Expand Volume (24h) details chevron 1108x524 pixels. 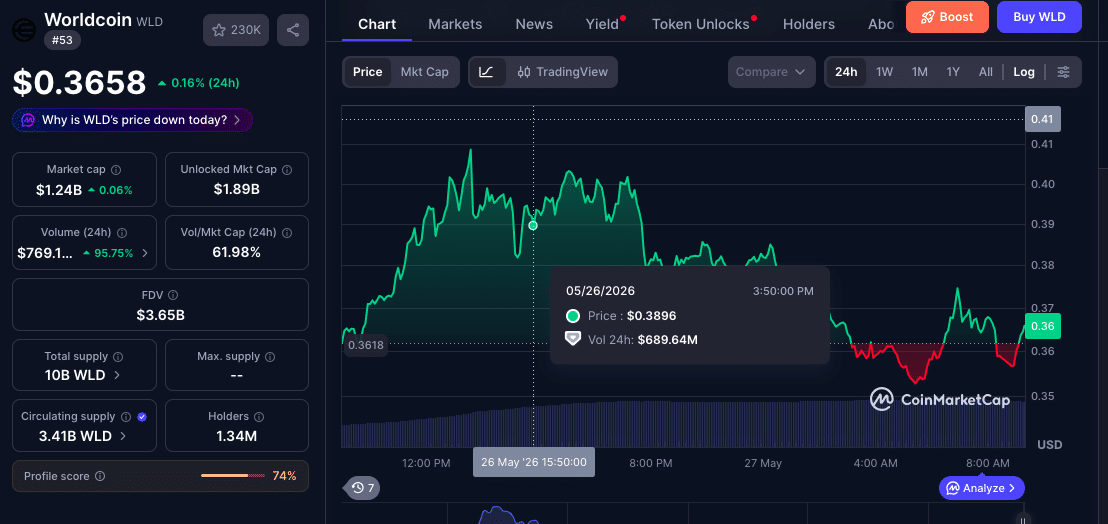tap(146, 253)
